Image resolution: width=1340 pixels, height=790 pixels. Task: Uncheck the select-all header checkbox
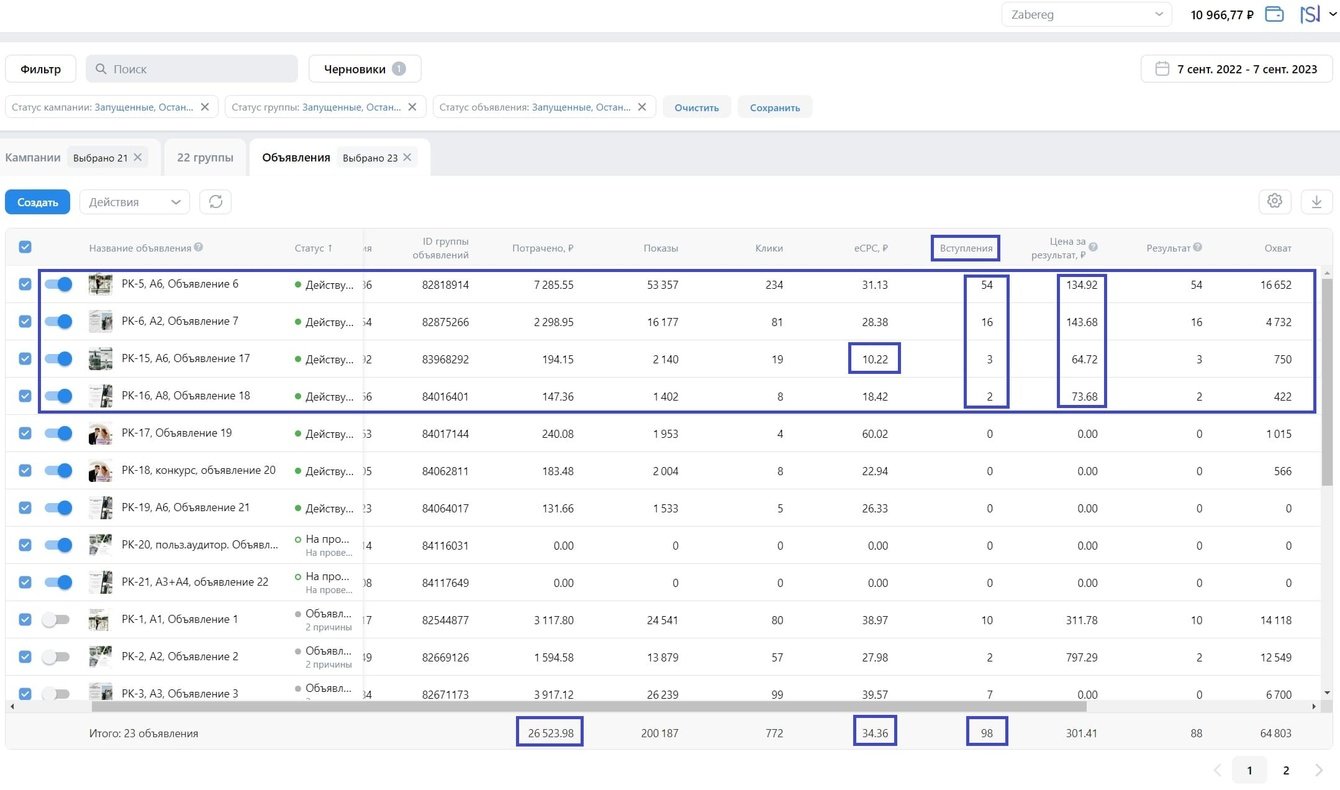[x=25, y=248]
